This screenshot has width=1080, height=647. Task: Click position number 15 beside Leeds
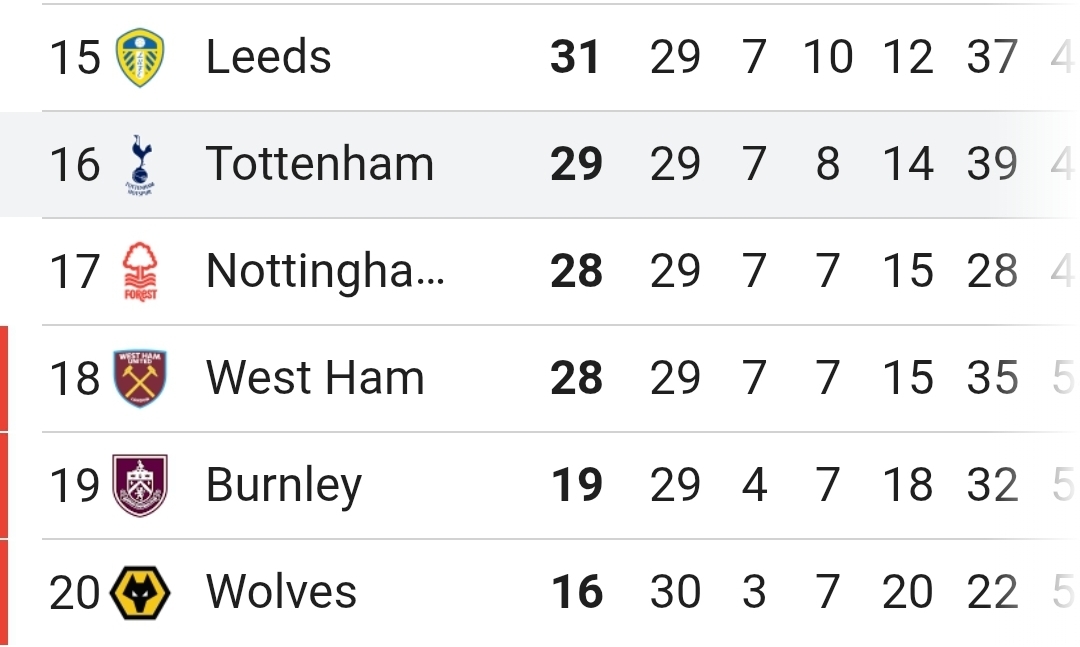click(75, 57)
